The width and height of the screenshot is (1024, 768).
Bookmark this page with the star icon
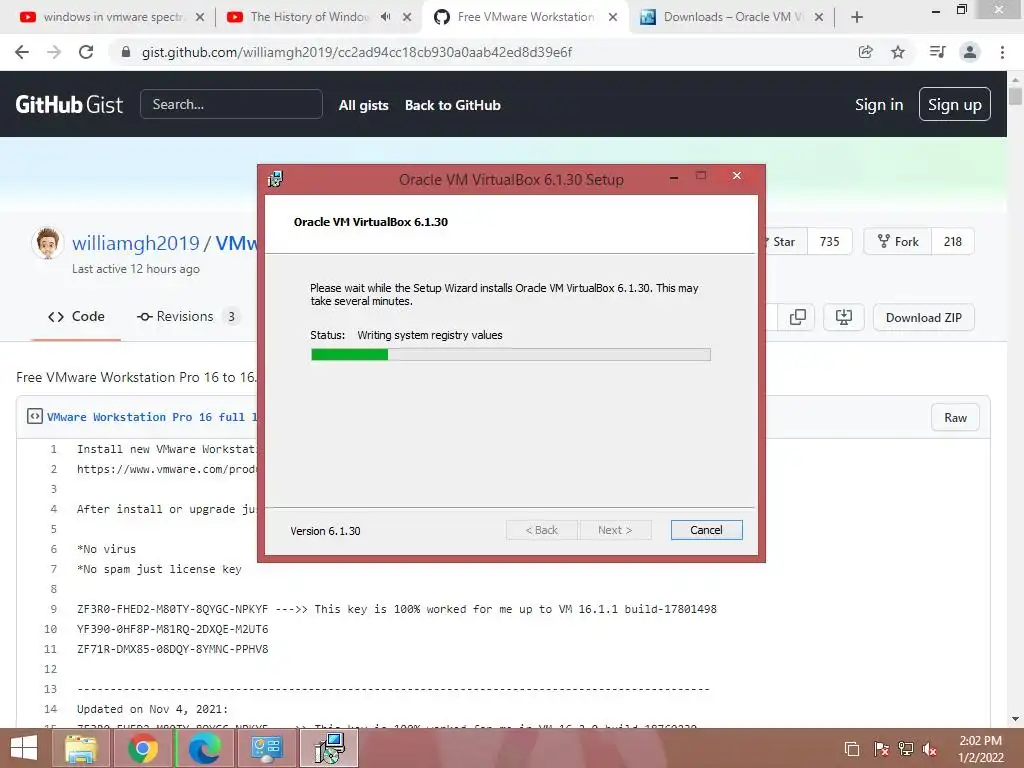898,52
